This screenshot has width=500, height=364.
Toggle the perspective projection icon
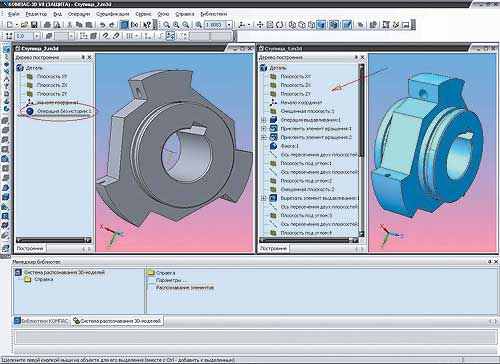coord(347,25)
